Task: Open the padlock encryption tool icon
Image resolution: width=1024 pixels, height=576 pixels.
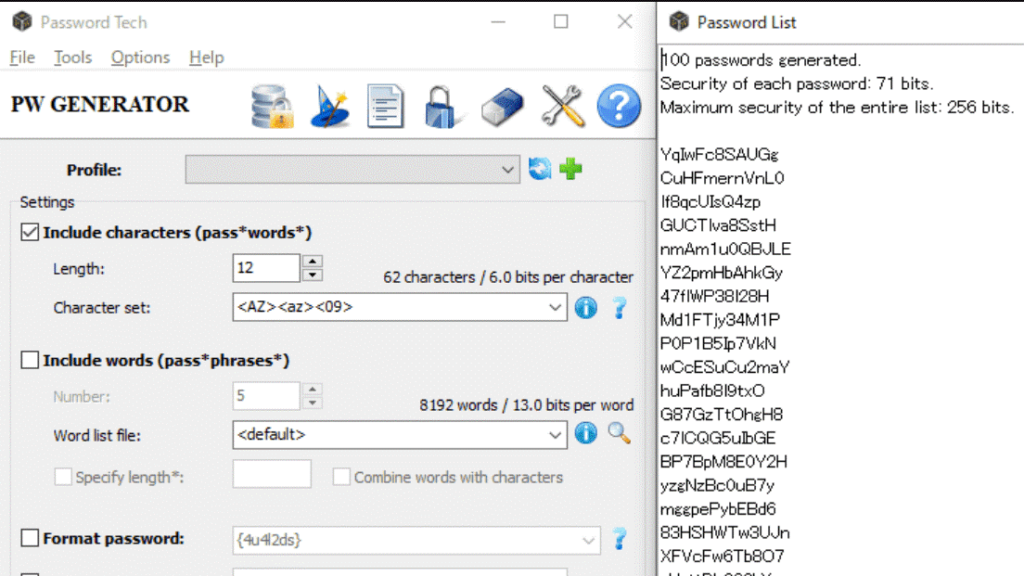Action: [442, 106]
